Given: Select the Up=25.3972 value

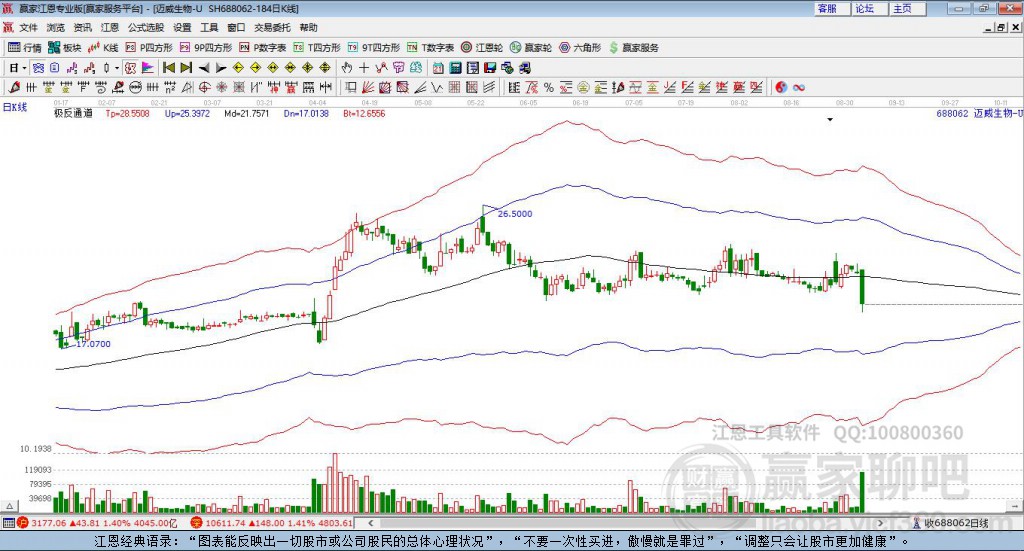Looking at the screenshot, I should tap(187, 114).
